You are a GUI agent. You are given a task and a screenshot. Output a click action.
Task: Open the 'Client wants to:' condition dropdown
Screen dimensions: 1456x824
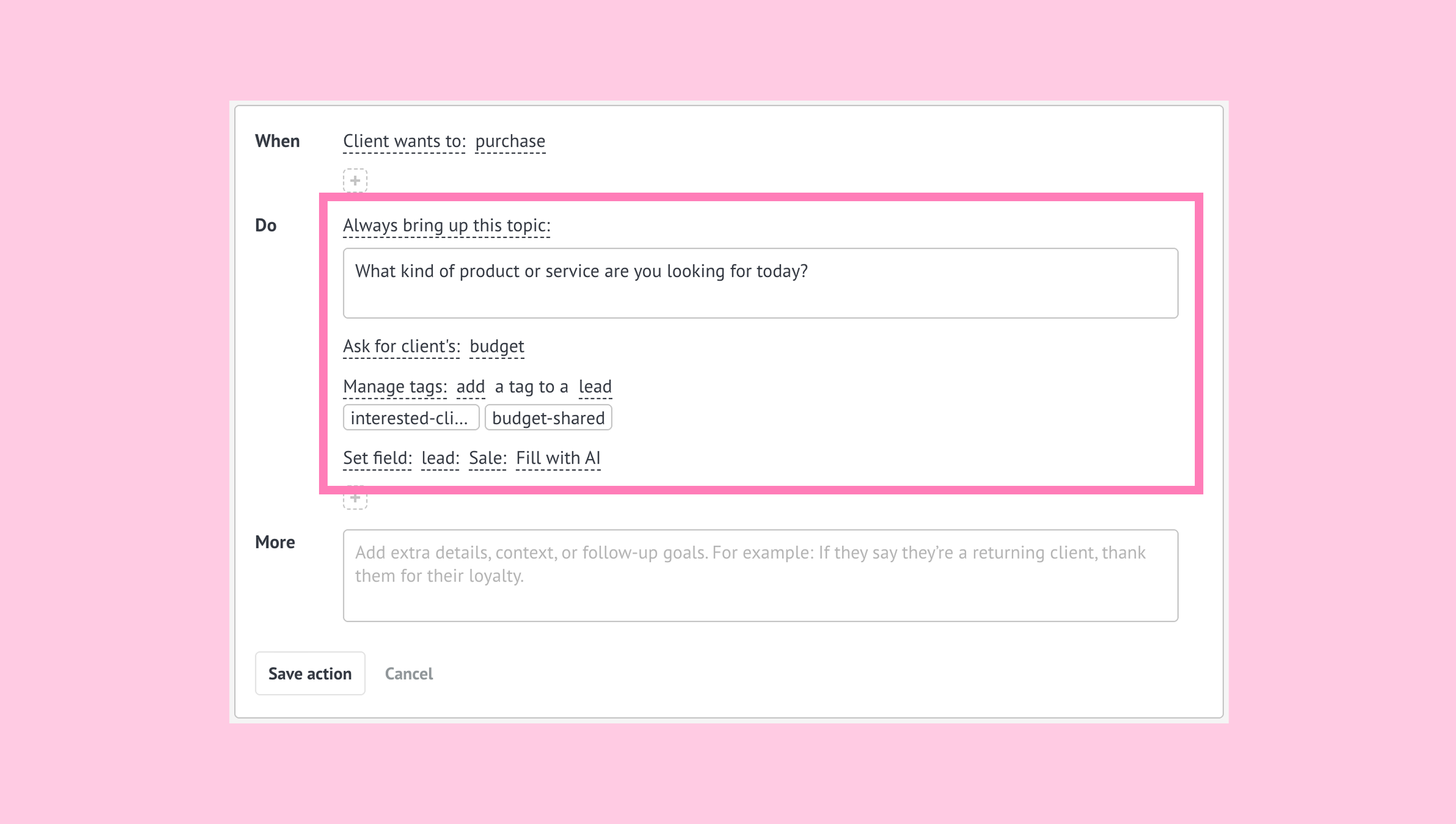click(x=404, y=141)
